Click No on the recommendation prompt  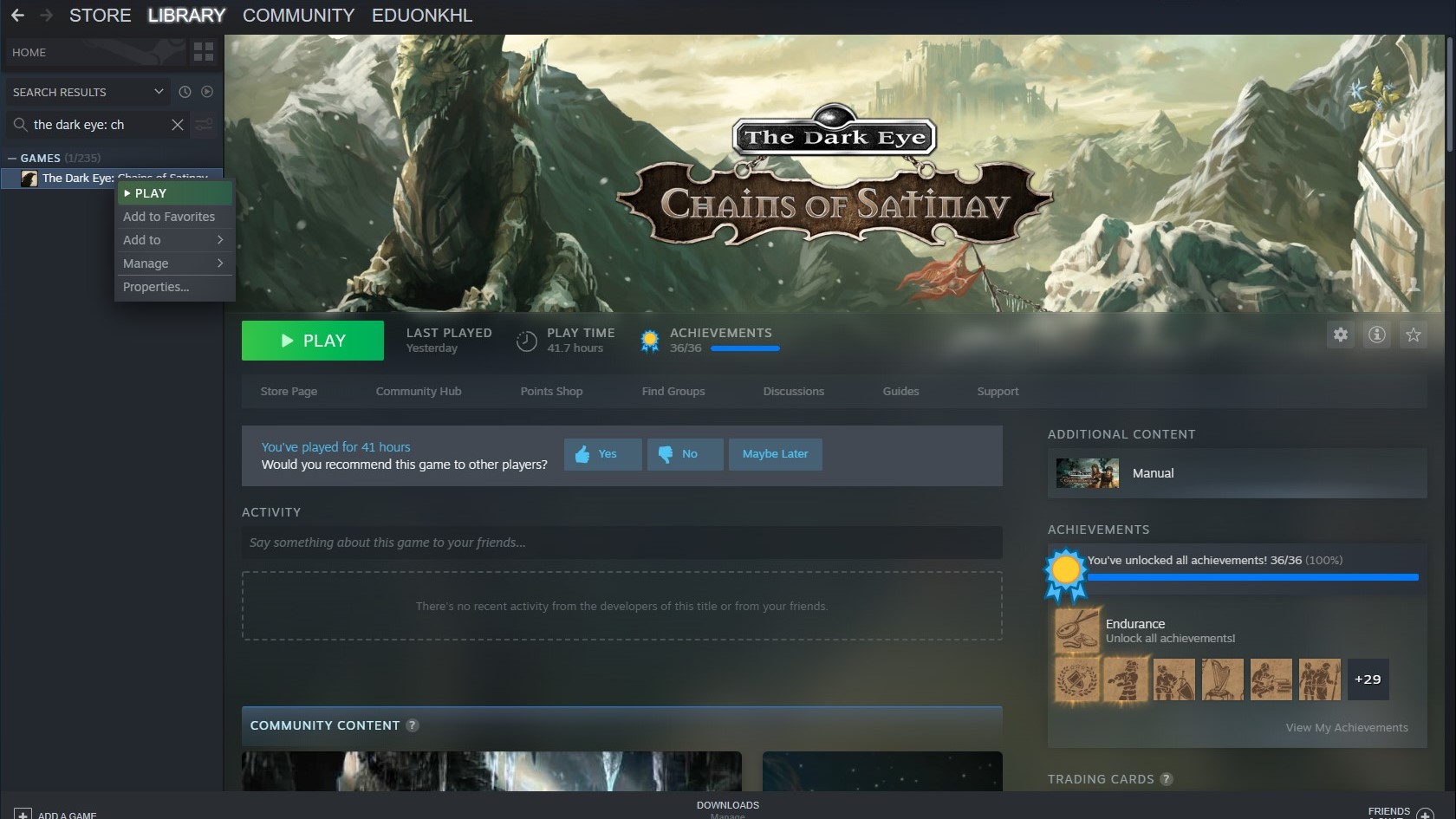pyautogui.click(x=686, y=454)
